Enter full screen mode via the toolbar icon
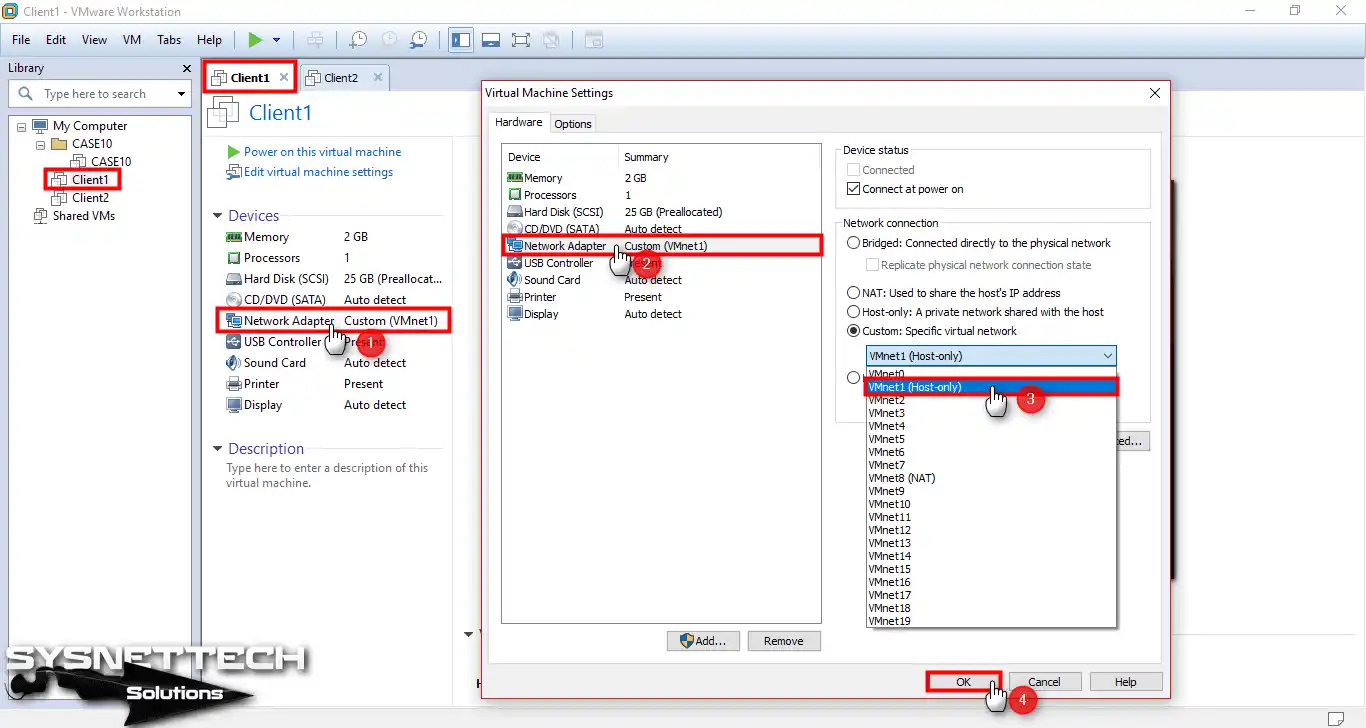The width and height of the screenshot is (1366, 728). click(x=521, y=40)
